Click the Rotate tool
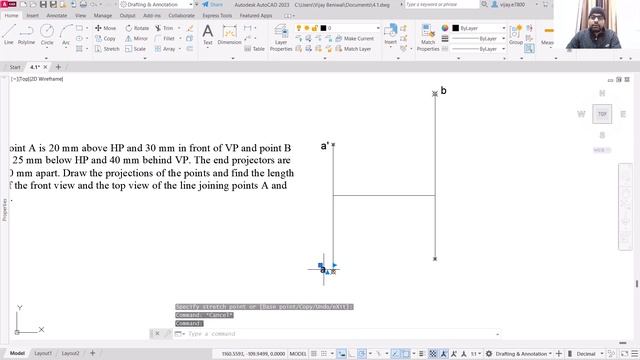 point(137,28)
